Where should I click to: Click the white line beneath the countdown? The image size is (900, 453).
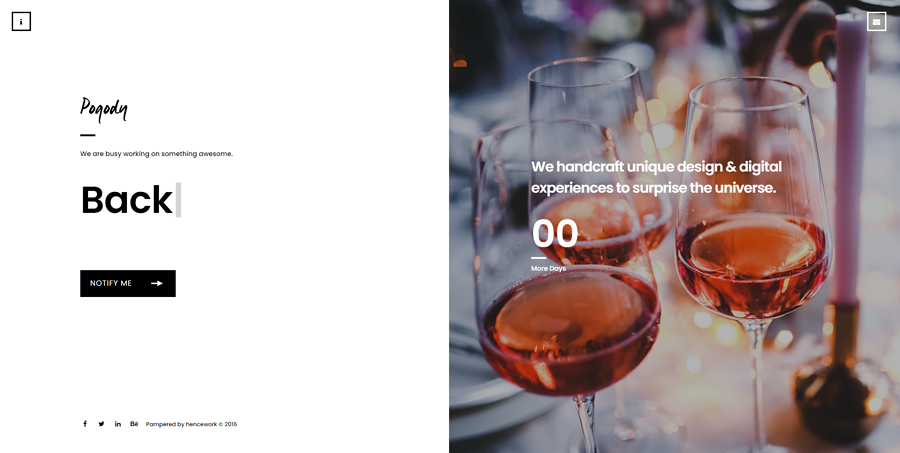tap(538, 258)
